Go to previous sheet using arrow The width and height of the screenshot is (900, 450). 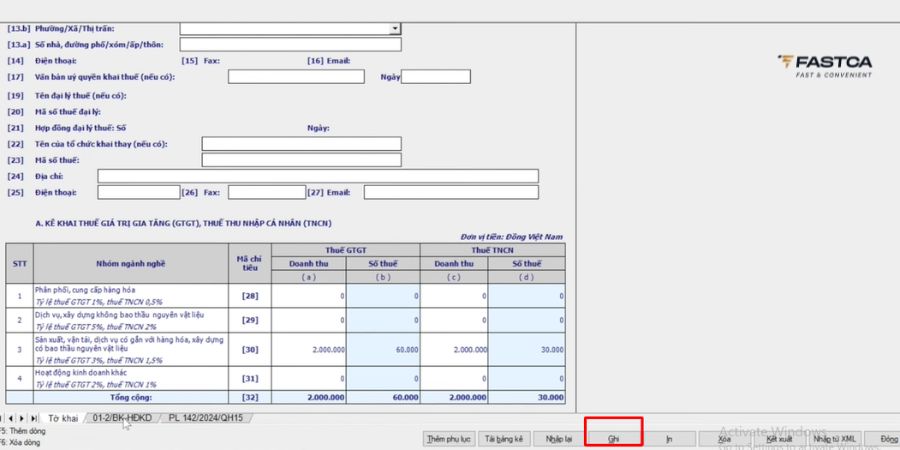coord(12,418)
